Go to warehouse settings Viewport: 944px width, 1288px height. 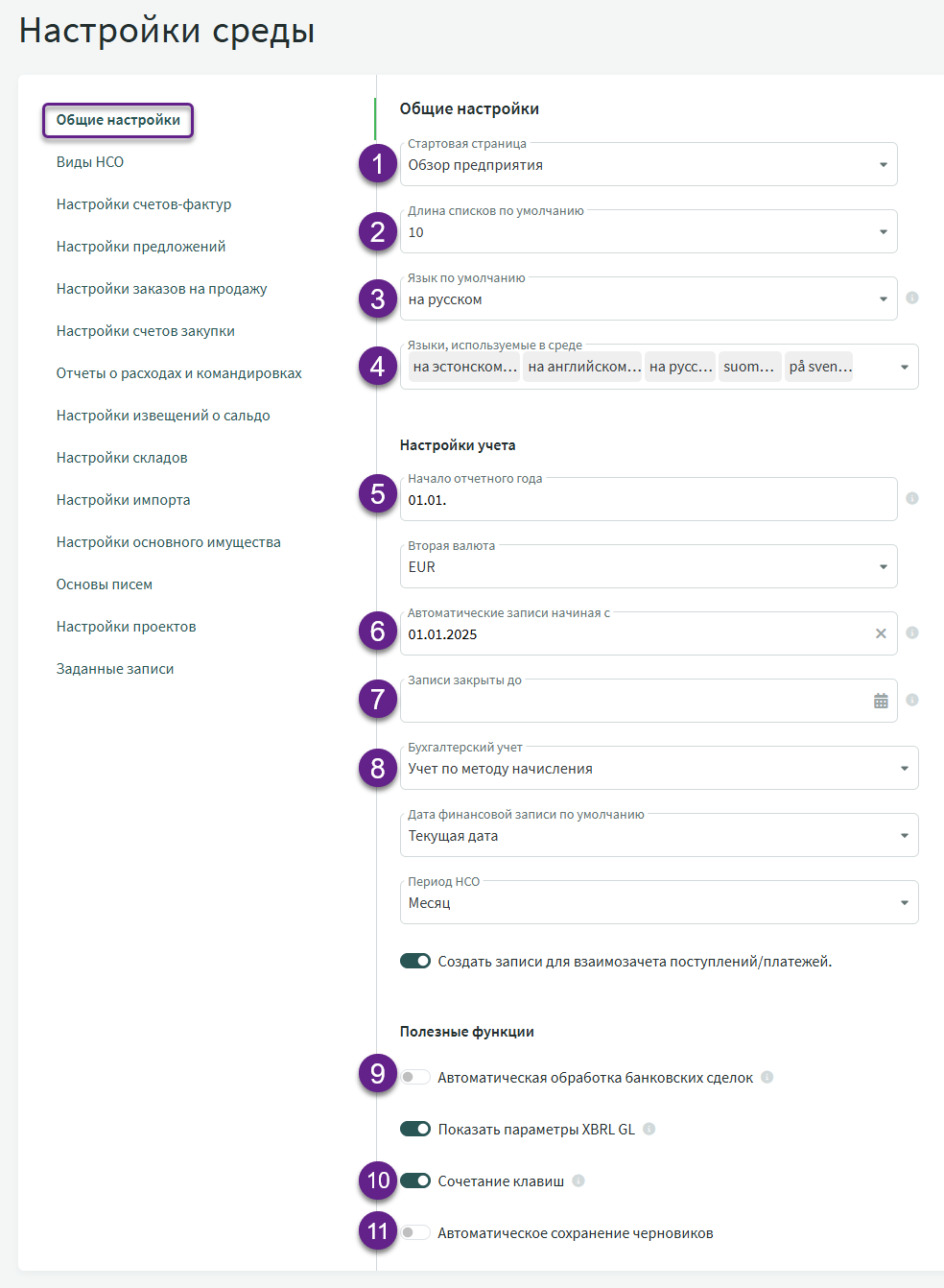(x=122, y=458)
